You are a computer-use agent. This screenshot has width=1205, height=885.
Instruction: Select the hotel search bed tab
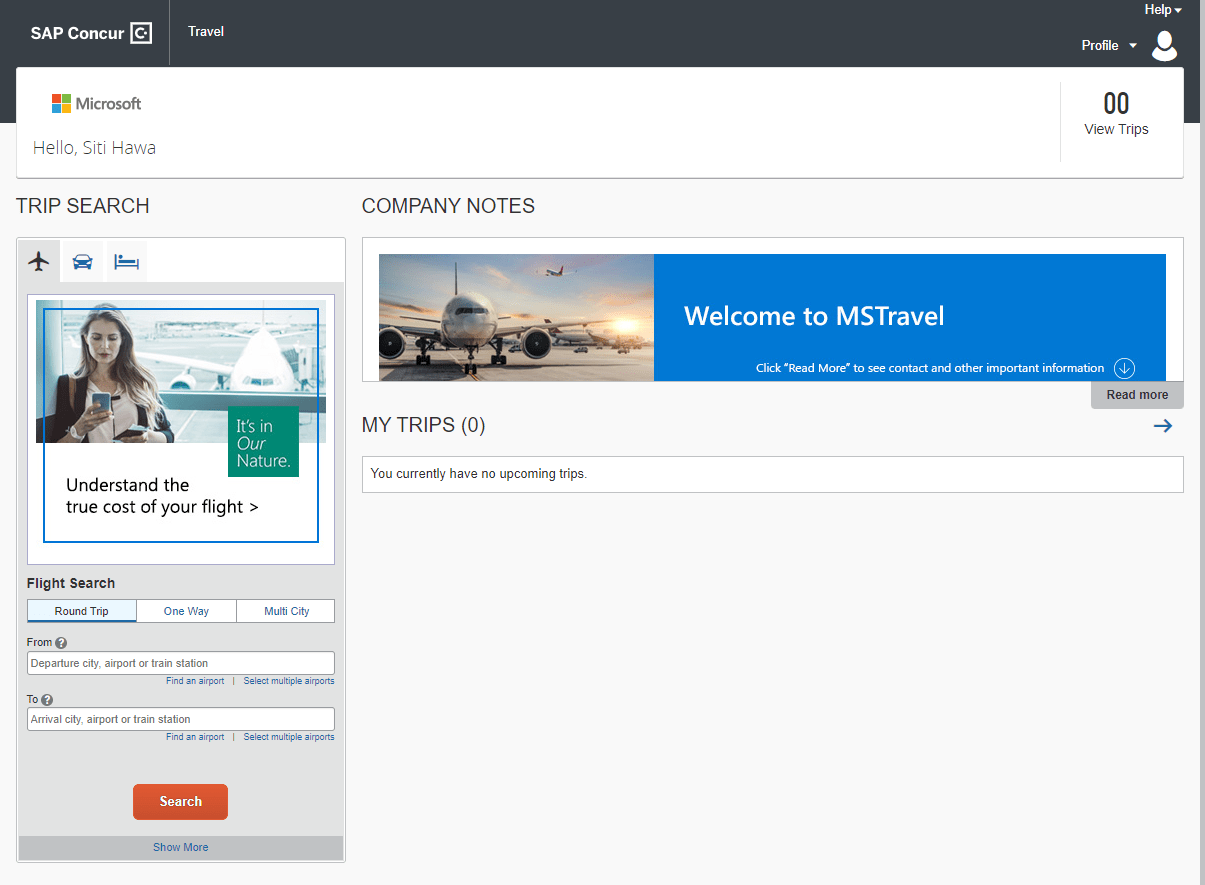tap(126, 262)
